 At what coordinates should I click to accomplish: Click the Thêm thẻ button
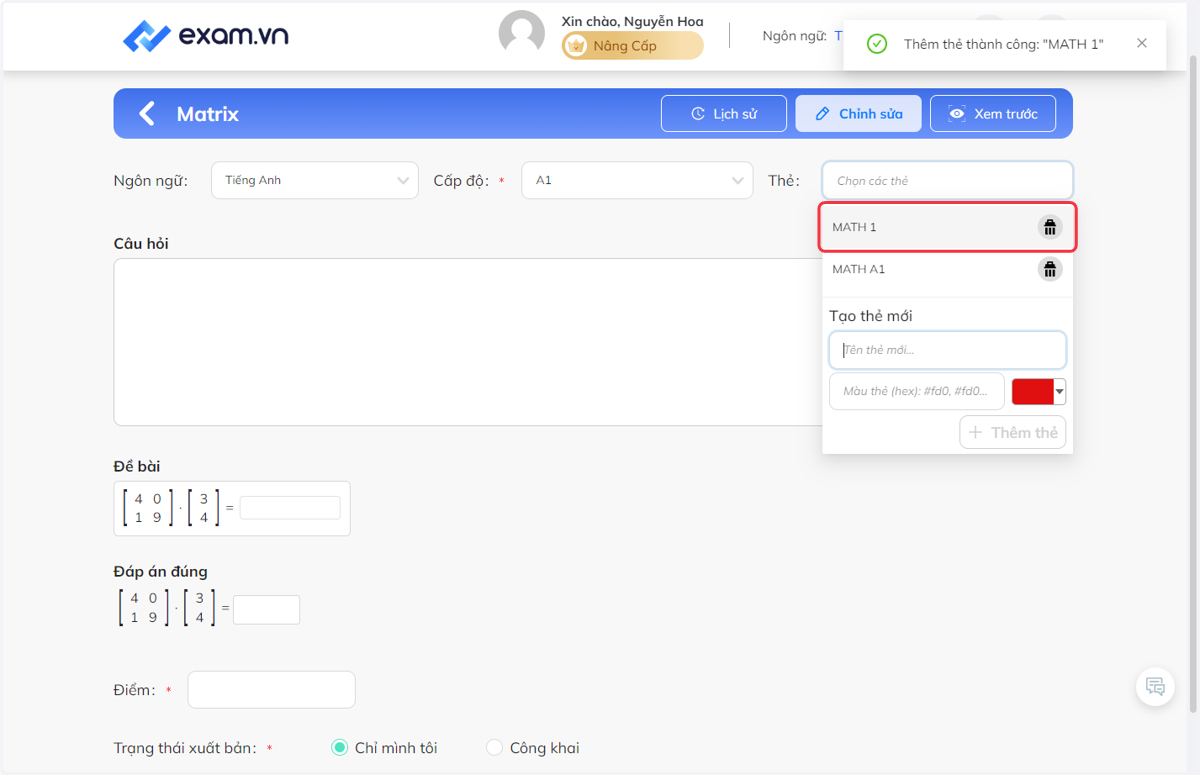click(1013, 432)
